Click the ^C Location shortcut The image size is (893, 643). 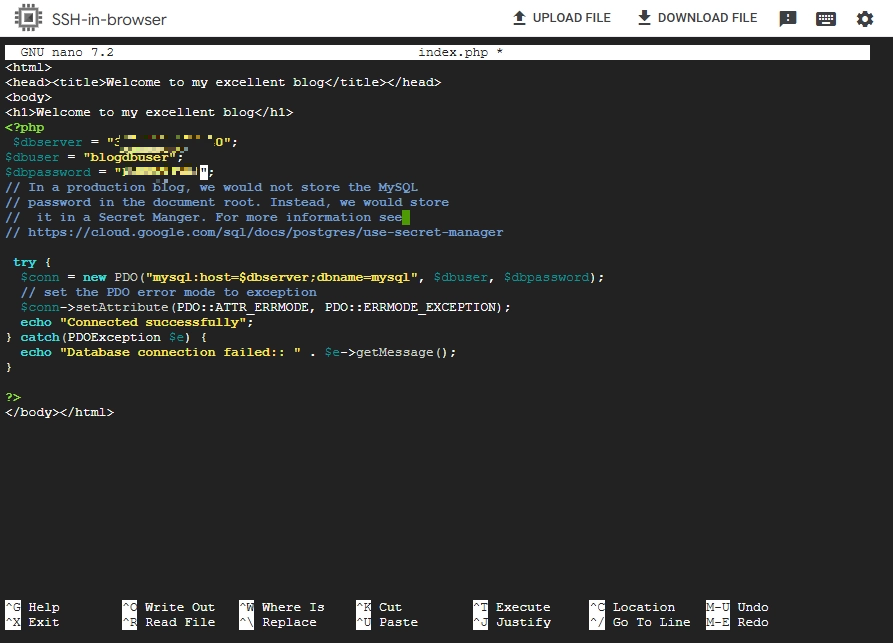tap(632, 607)
